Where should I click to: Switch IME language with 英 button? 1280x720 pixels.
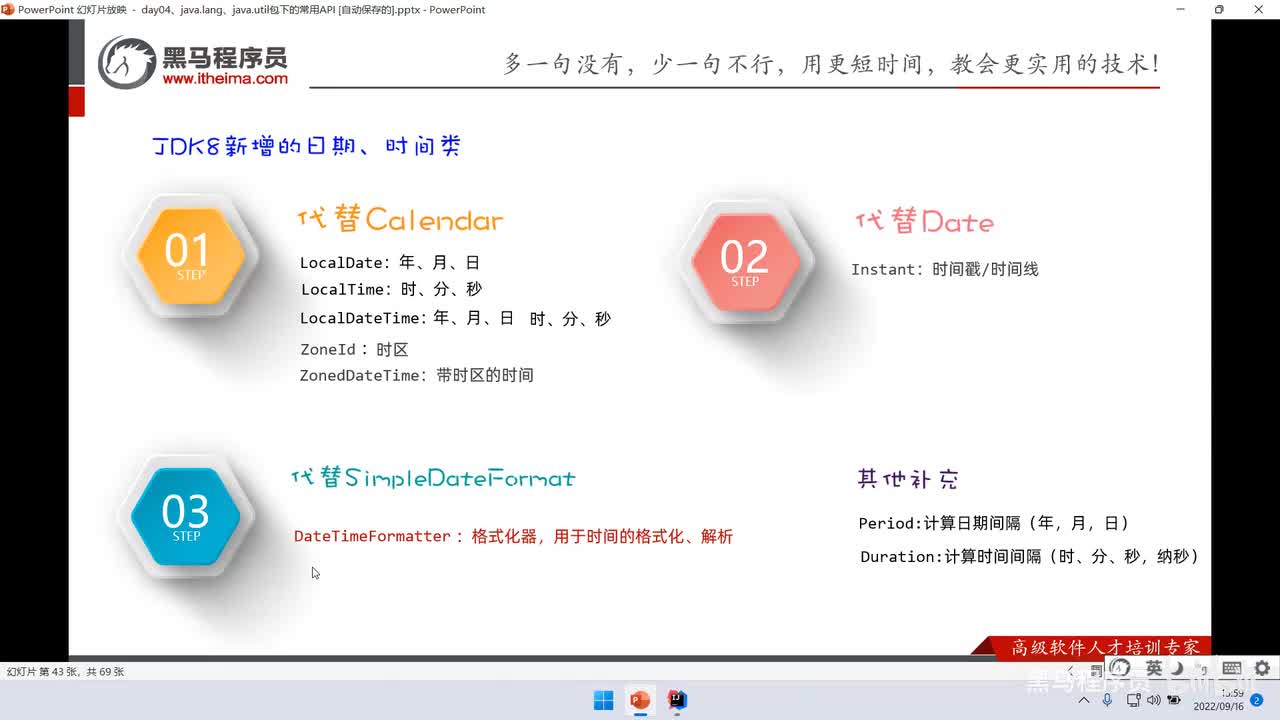pos(1154,668)
